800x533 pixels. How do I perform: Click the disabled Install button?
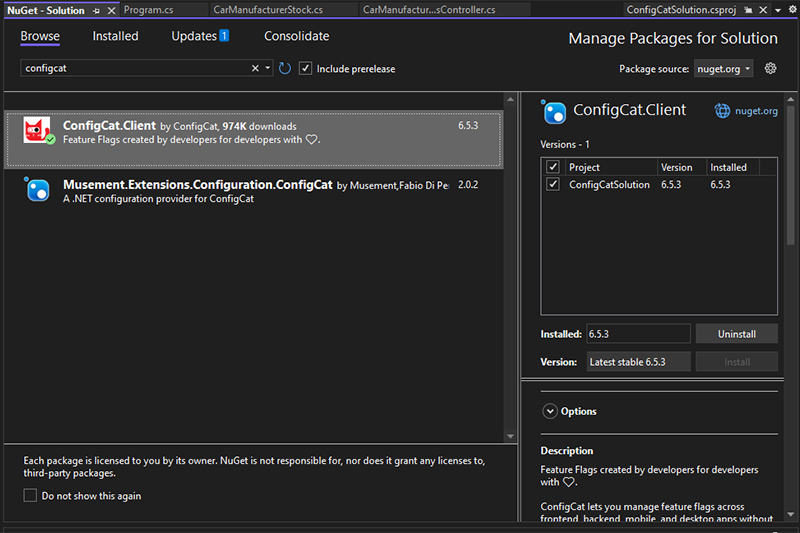click(737, 362)
